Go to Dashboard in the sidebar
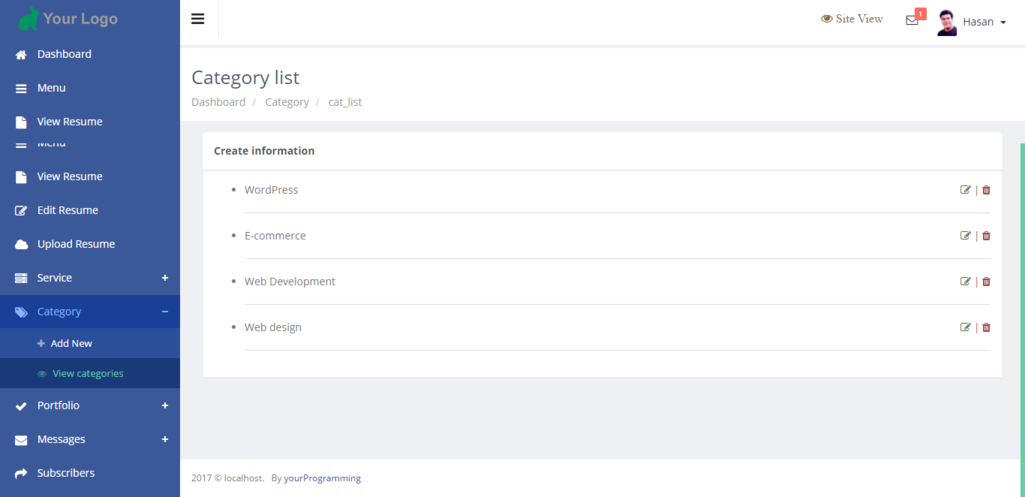The image size is (1025, 497). (x=64, y=54)
